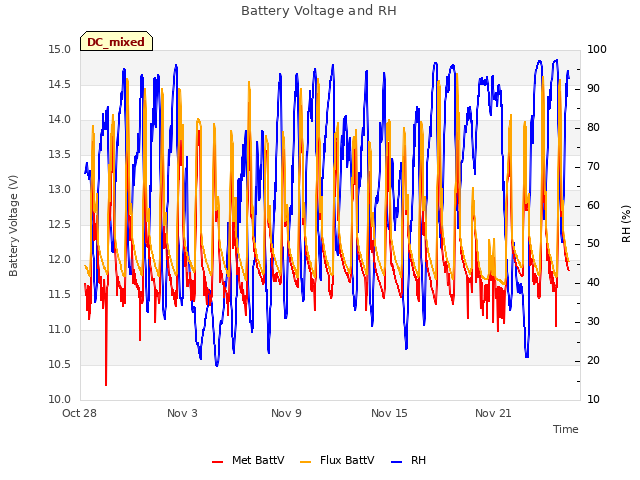
Task: Click the Nov 3 x-axis tick label
Action: point(182,413)
